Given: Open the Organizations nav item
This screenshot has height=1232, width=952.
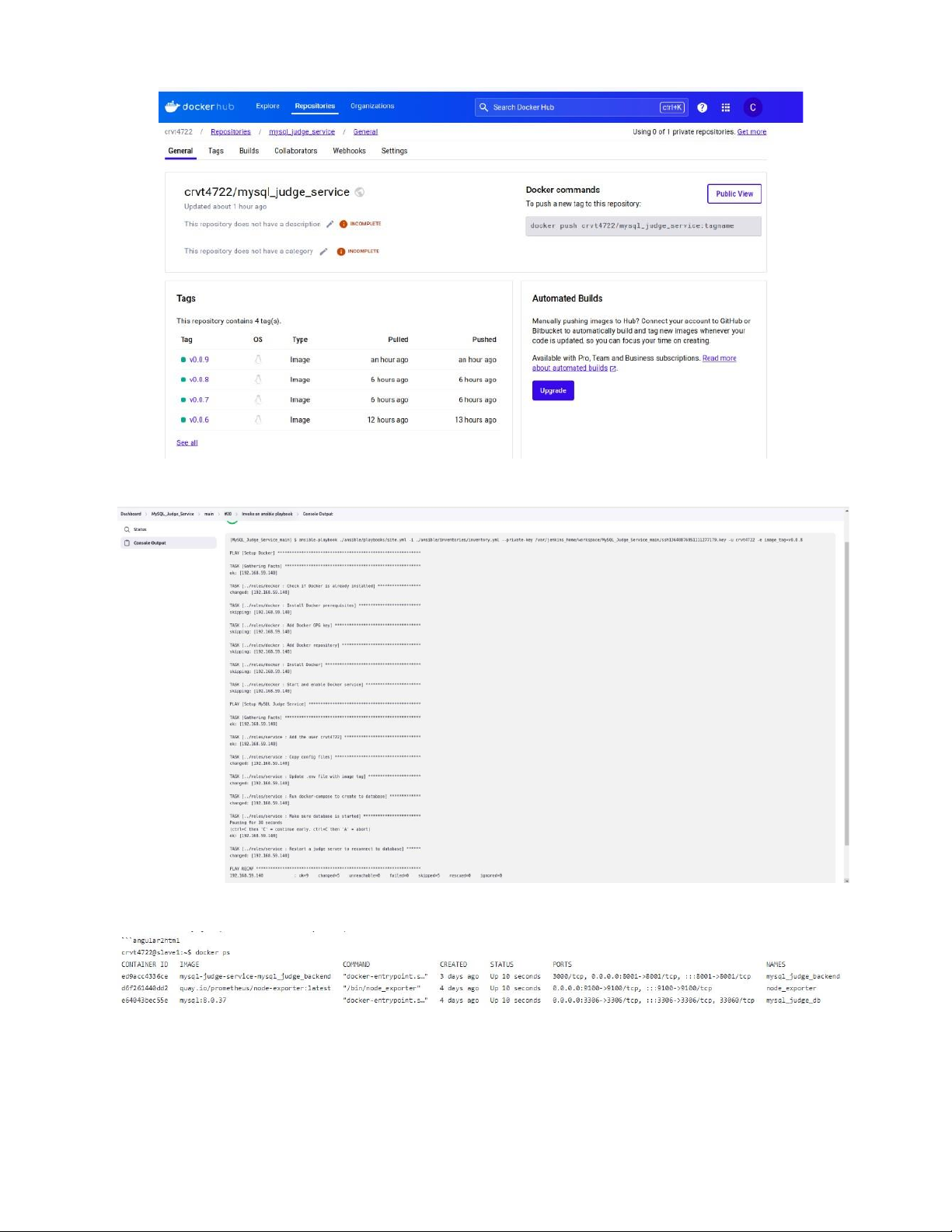Looking at the screenshot, I should click(x=372, y=106).
